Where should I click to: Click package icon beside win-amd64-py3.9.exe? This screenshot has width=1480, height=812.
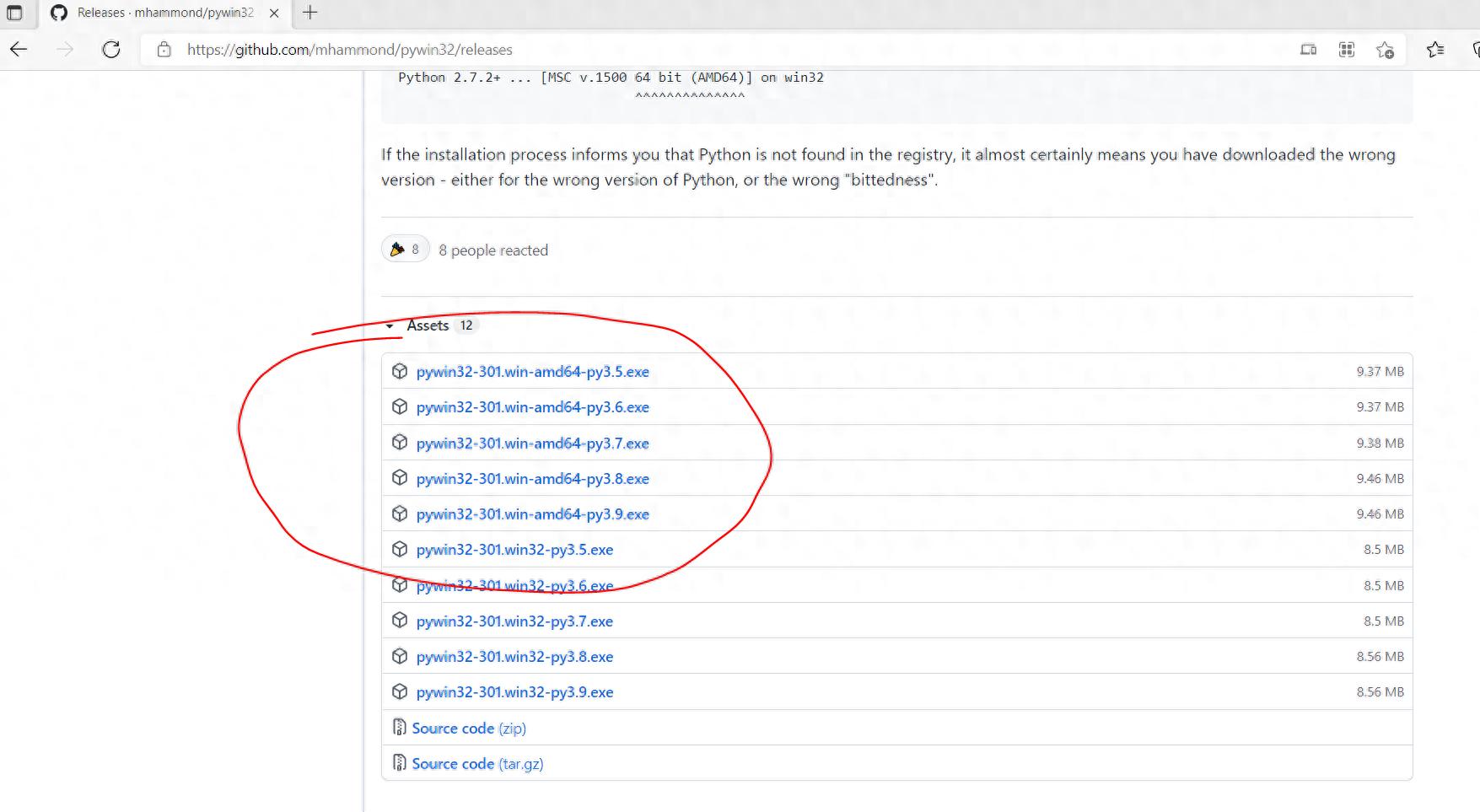(x=400, y=514)
